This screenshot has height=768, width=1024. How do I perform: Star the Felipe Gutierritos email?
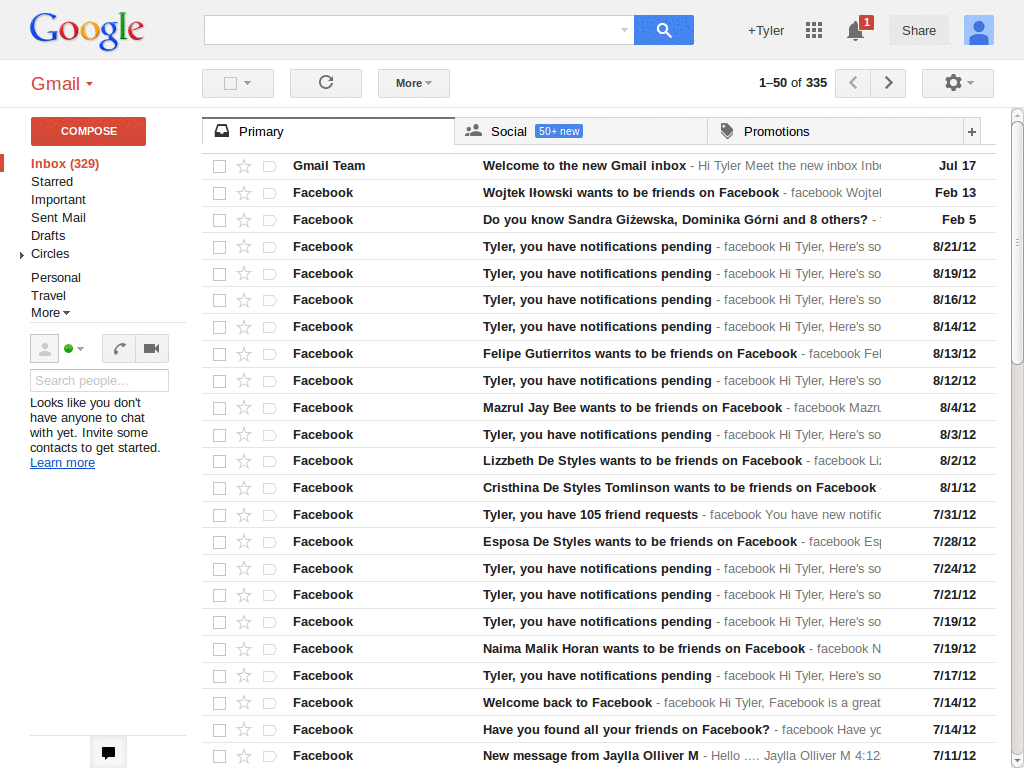[x=244, y=354]
